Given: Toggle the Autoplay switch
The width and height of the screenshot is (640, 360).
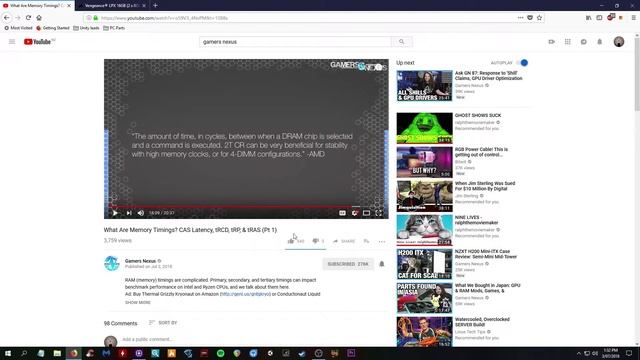Looking at the screenshot, I should tap(522, 63).
